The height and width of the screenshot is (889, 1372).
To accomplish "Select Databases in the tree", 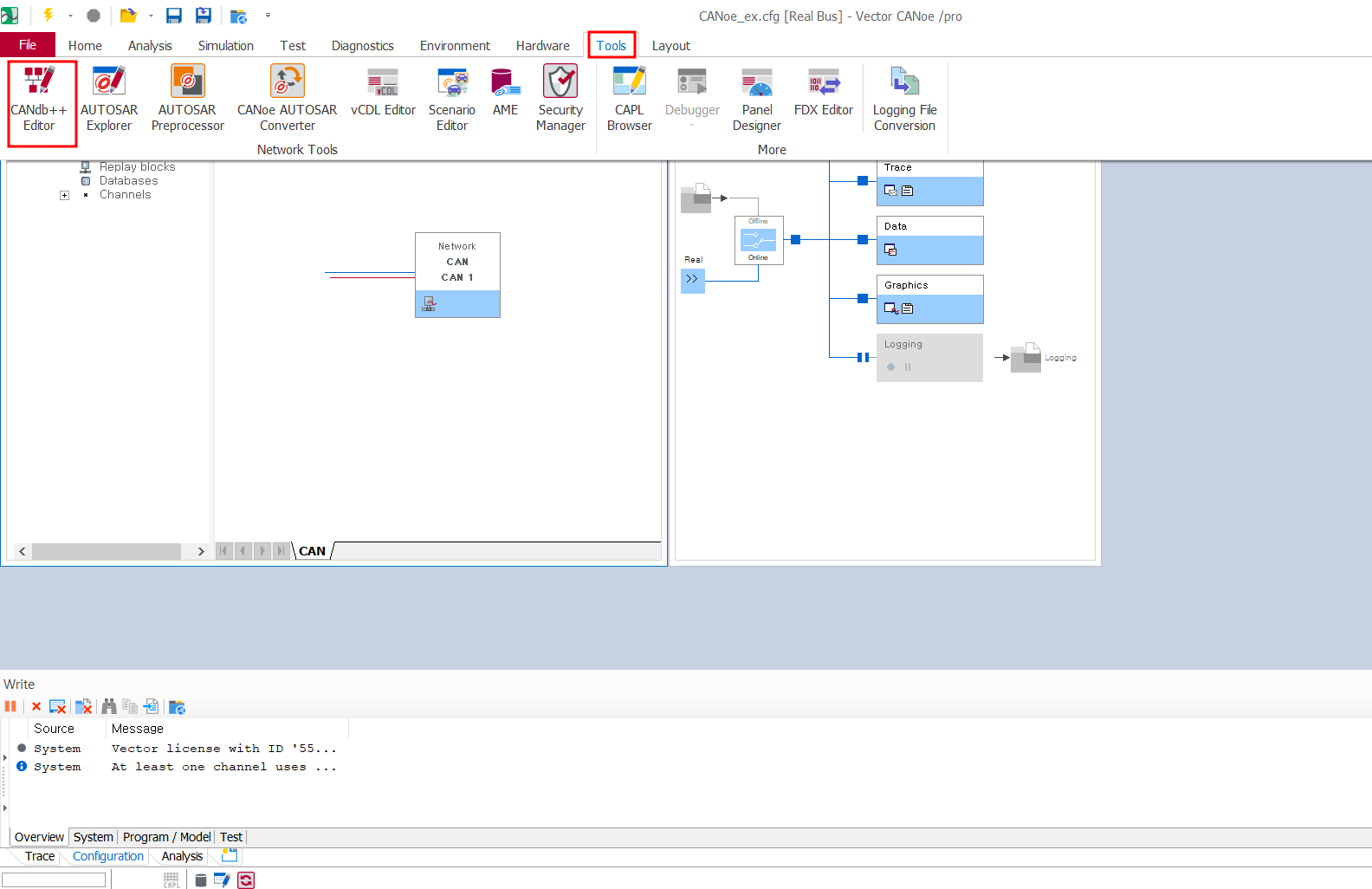I will coord(129,181).
